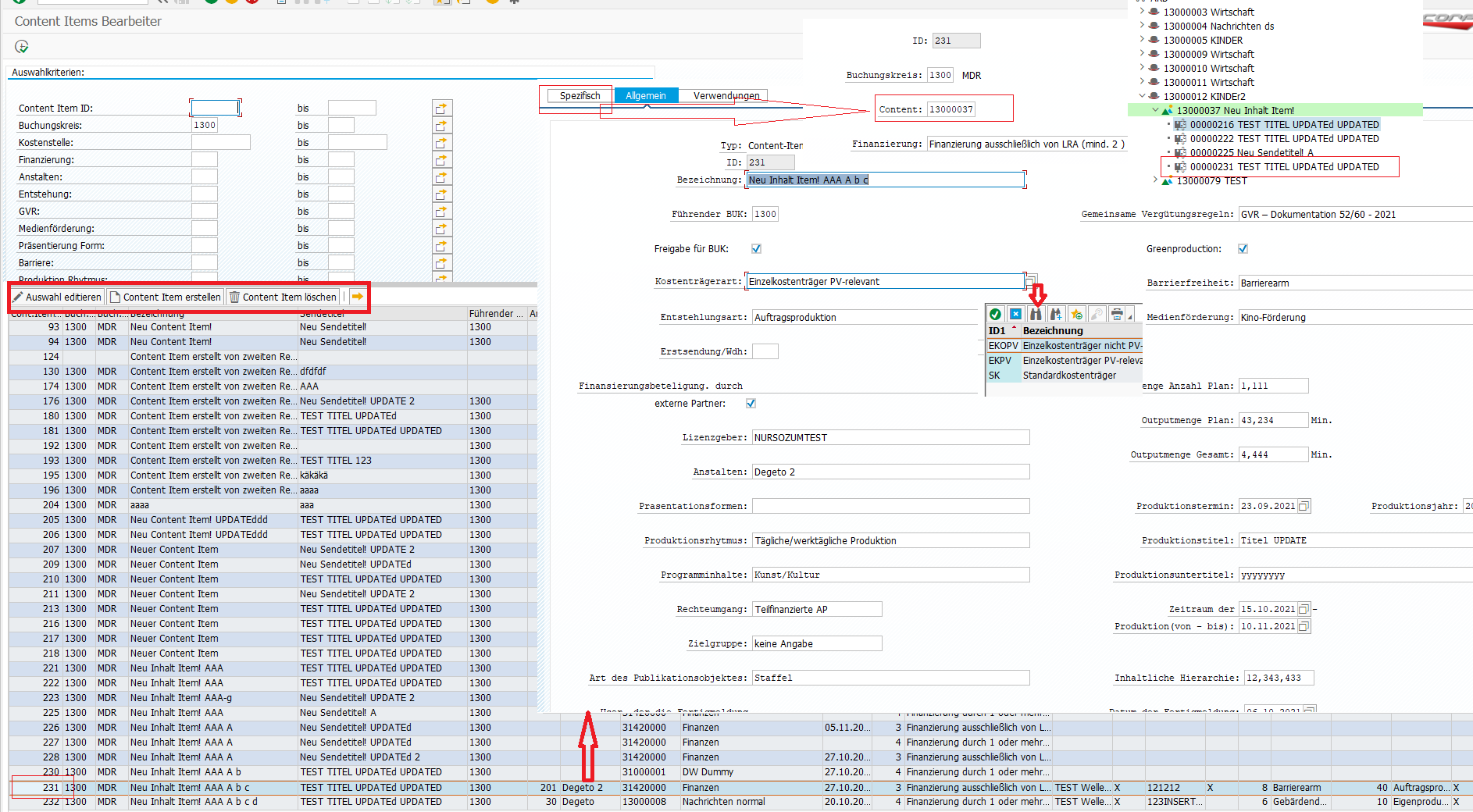Click the yellow arrow icon after Content Item löschen
This screenshot has height=812, width=1473.
pos(357,297)
